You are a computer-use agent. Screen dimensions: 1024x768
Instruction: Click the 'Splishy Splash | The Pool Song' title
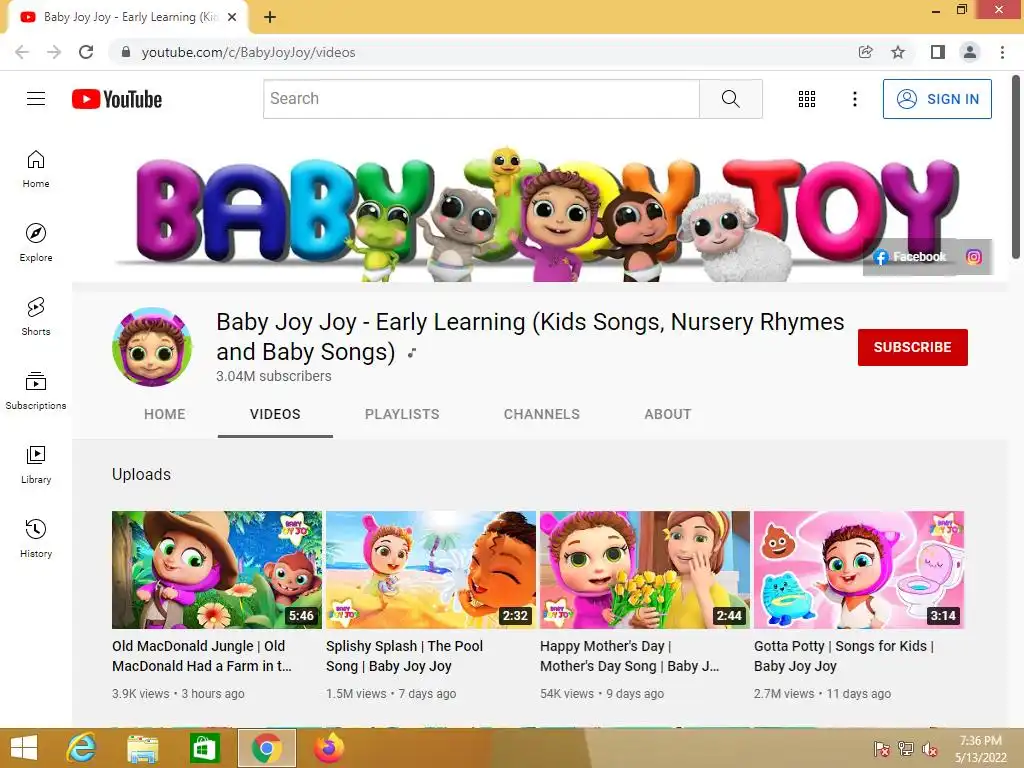[404, 656]
